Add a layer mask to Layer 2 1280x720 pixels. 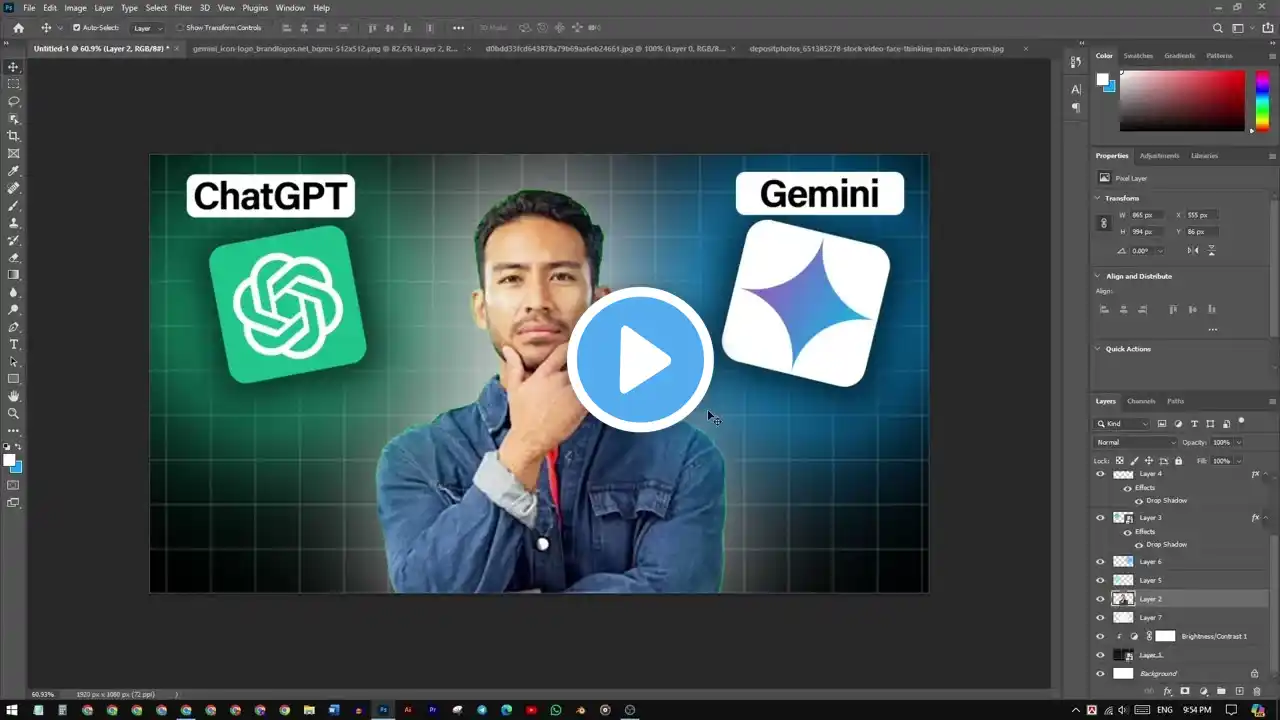pyautogui.click(x=1185, y=691)
